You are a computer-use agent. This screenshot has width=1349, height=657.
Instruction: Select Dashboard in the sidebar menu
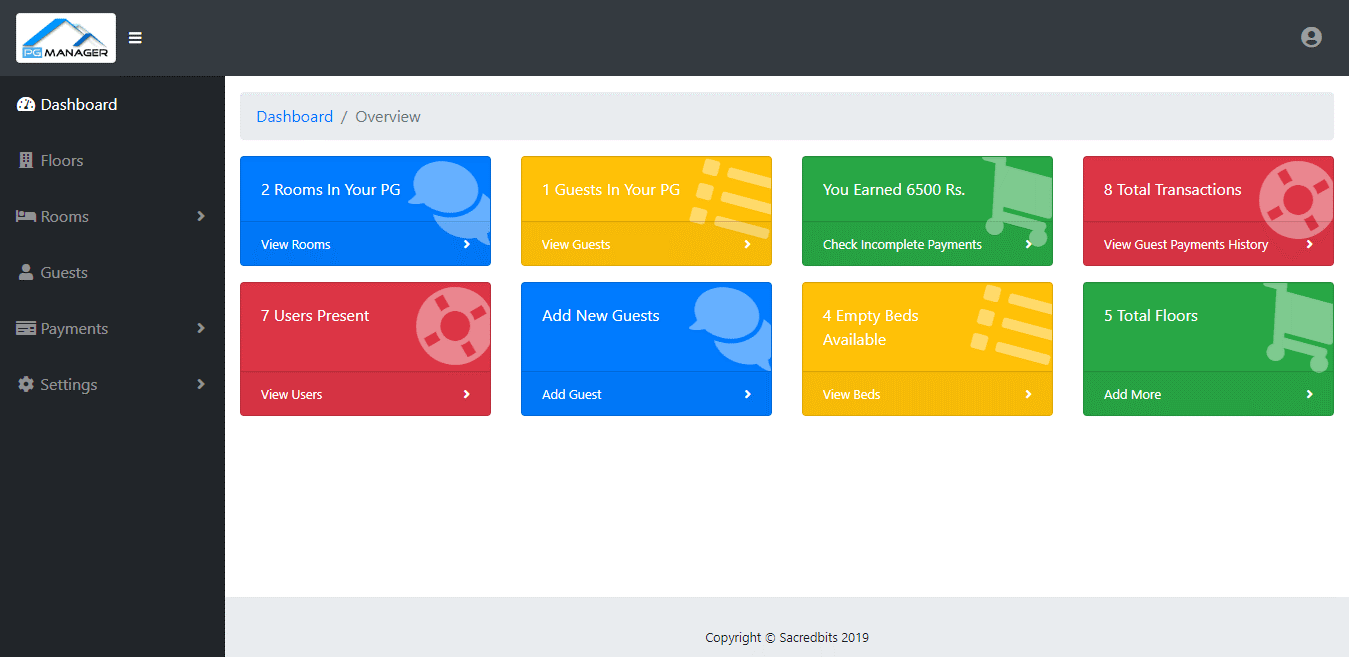click(78, 104)
